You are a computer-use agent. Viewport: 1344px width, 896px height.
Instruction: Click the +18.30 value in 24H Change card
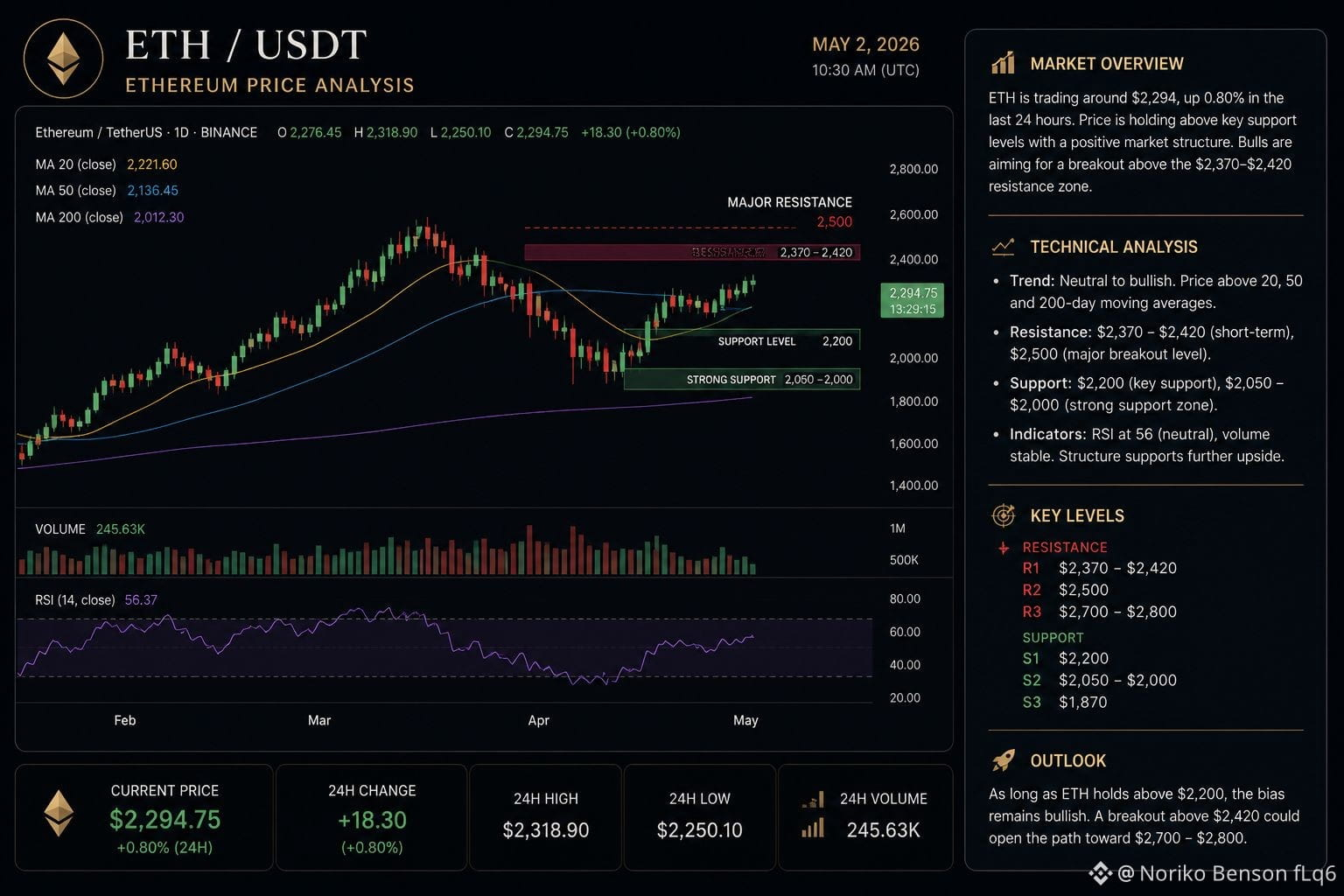pos(372,820)
